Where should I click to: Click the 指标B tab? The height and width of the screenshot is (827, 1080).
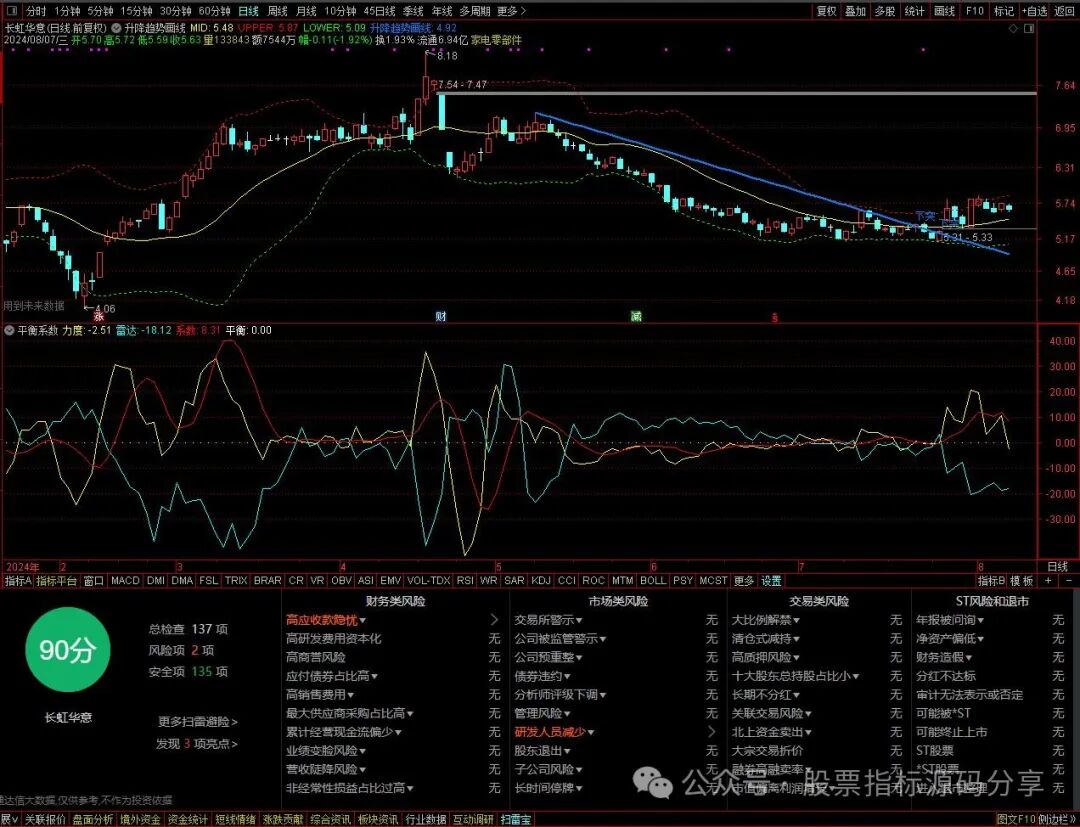(x=992, y=580)
